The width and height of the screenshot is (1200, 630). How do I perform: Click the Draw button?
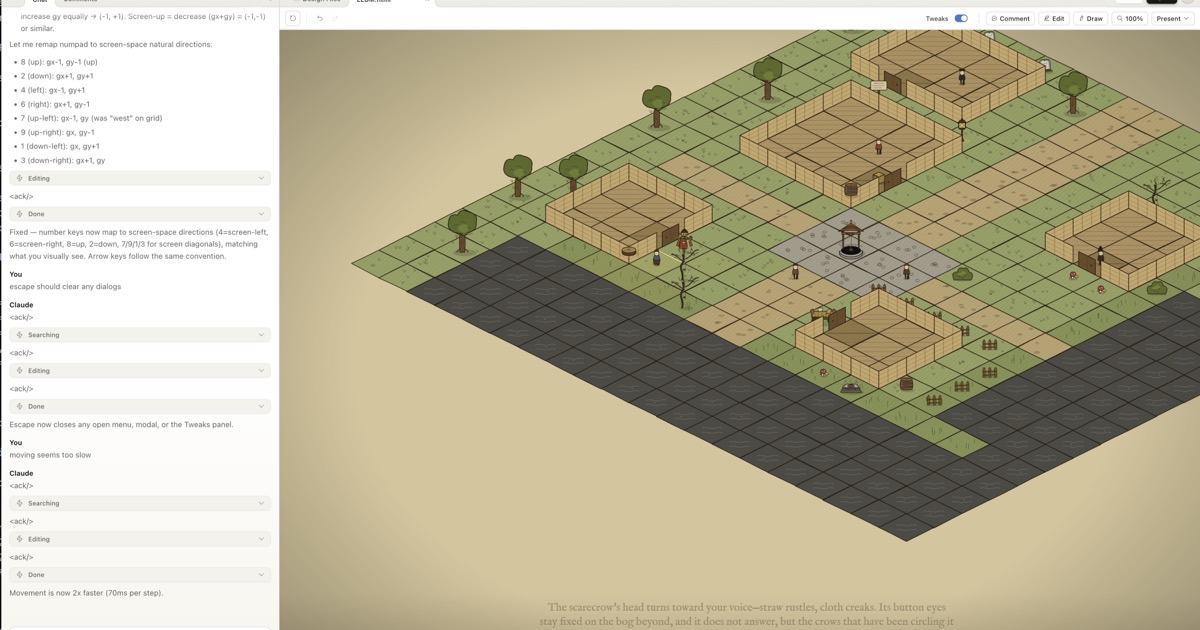(x=1091, y=18)
